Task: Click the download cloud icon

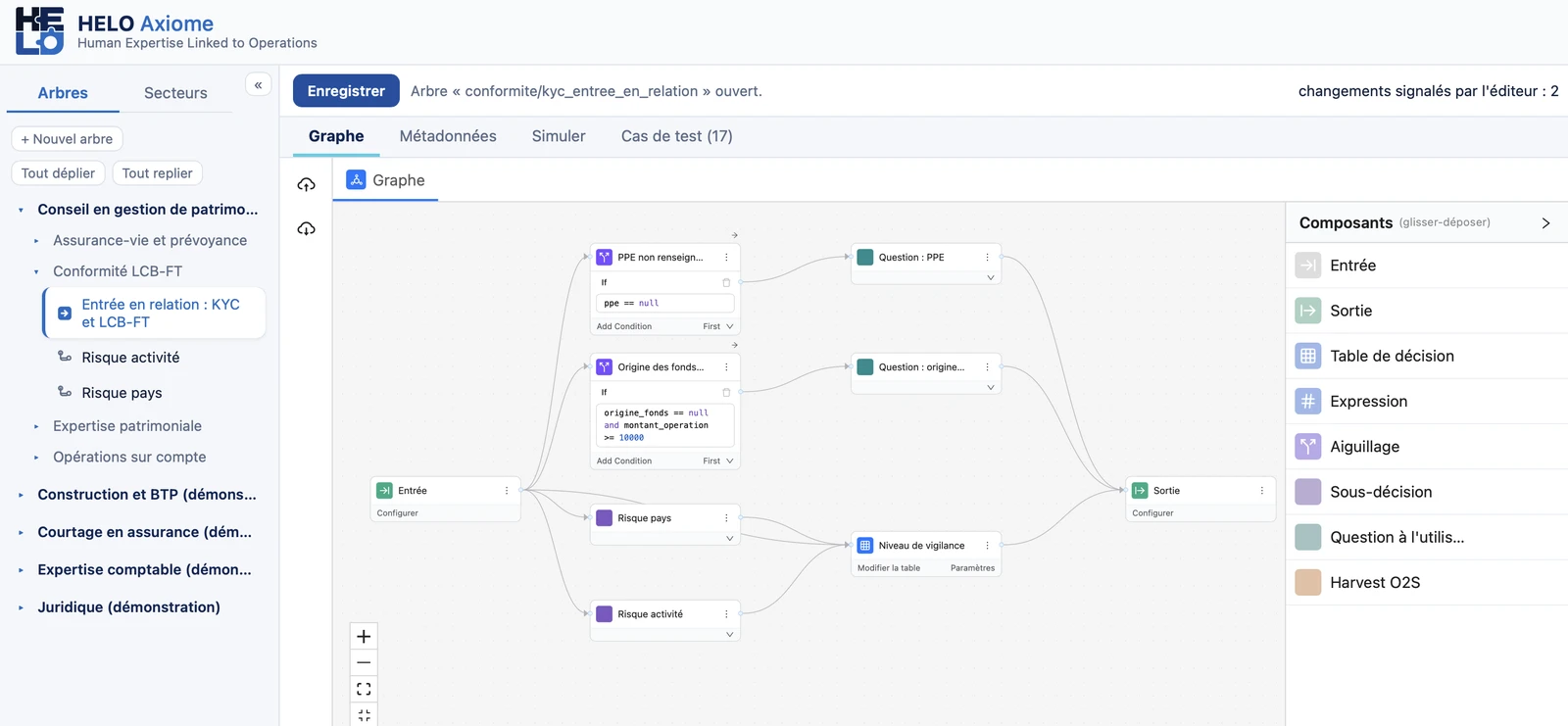Action: [x=307, y=228]
